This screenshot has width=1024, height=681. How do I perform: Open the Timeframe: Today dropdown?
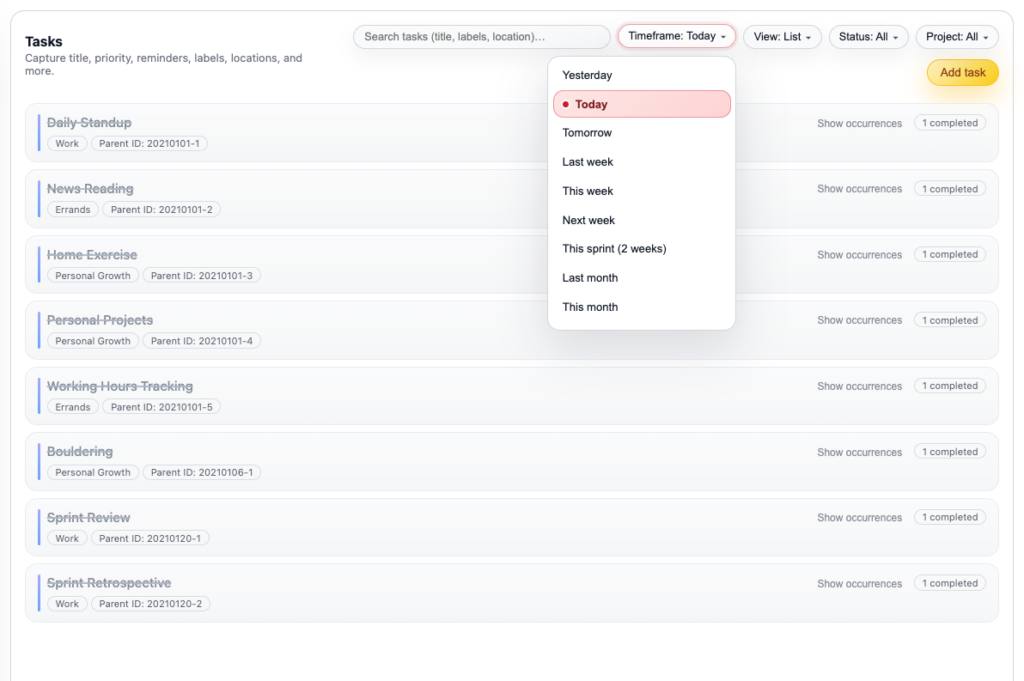(x=676, y=36)
